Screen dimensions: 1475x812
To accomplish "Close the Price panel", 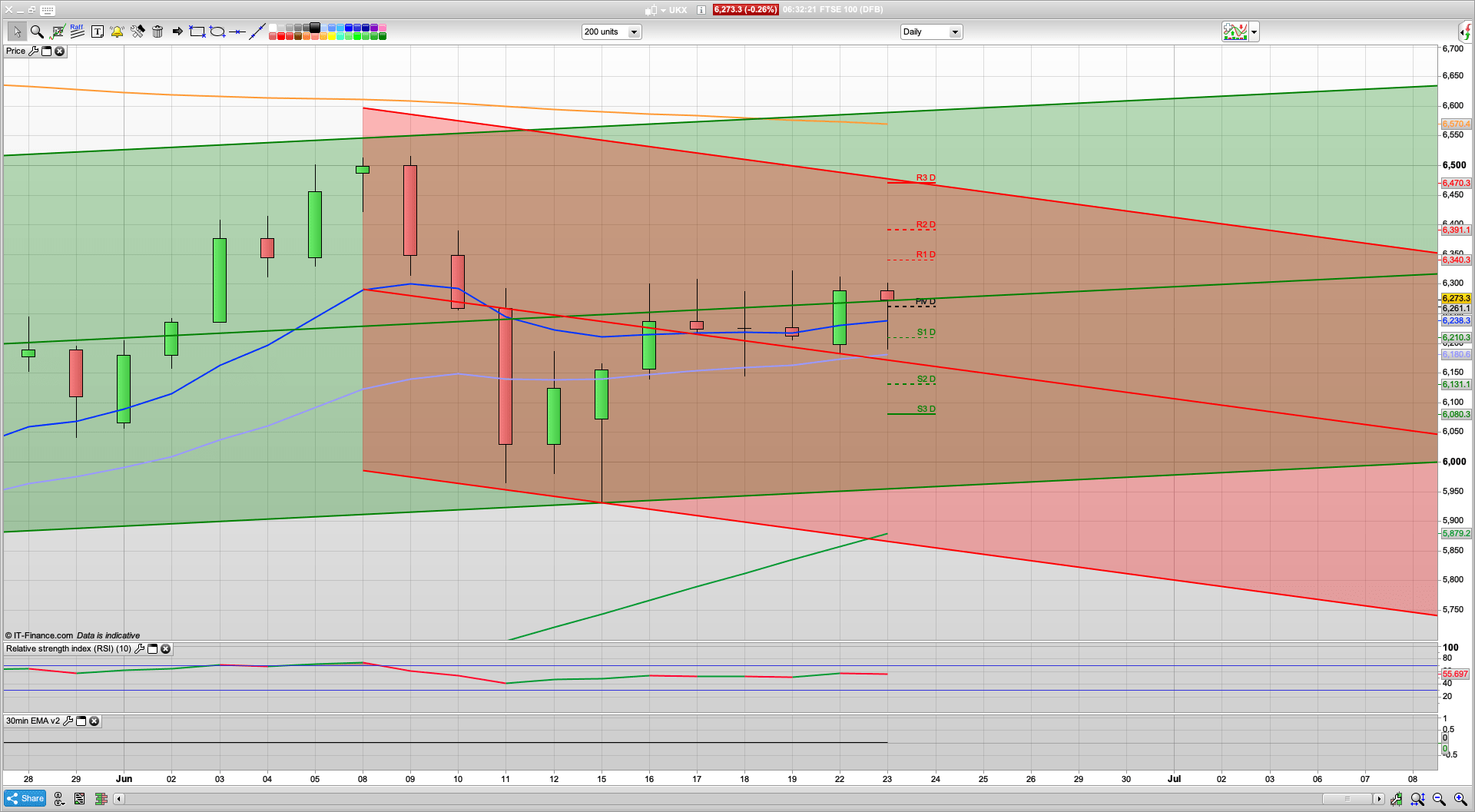I will (59, 51).
